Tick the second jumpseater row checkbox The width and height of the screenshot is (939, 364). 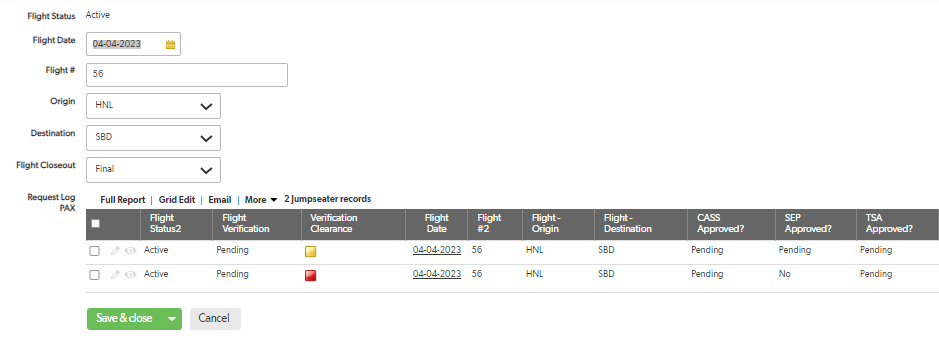click(x=94, y=275)
